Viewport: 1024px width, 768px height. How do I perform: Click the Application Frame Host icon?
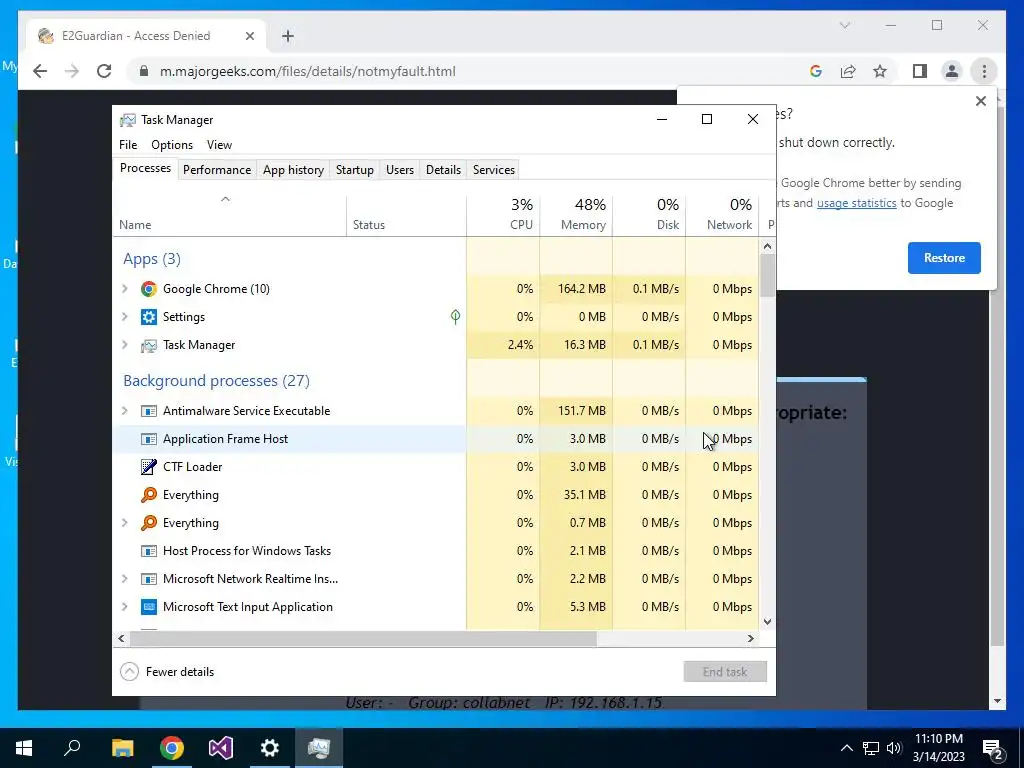pos(149,439)
